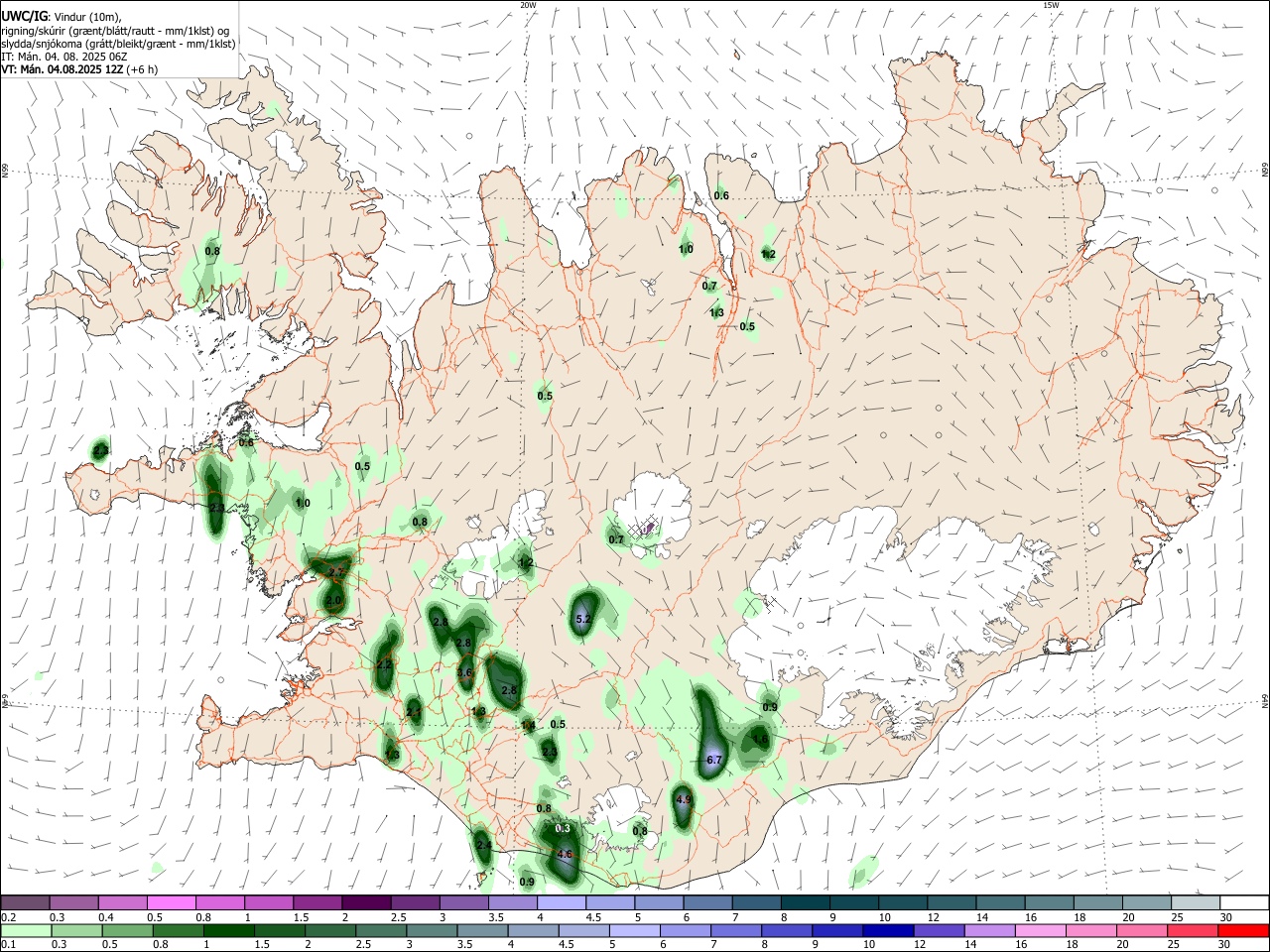1270x952 pixels.
Task: Click the VT valid time line 12Z (+6 h)
Action: tap(79, 69)
